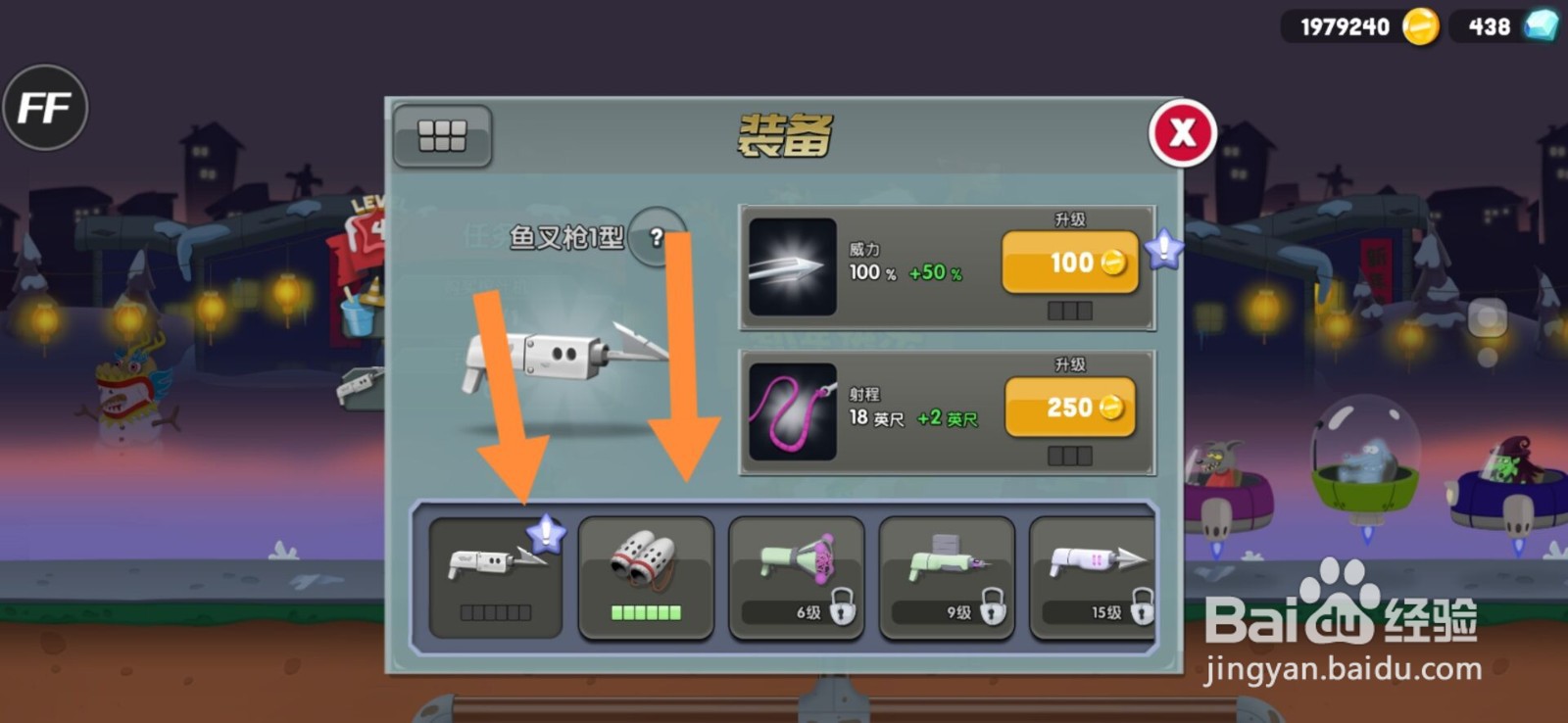Screen dimensions: 1568x723
Task: Select the weapon locked at level 15
Action: pyautogui.click(x=1092, y=578)
